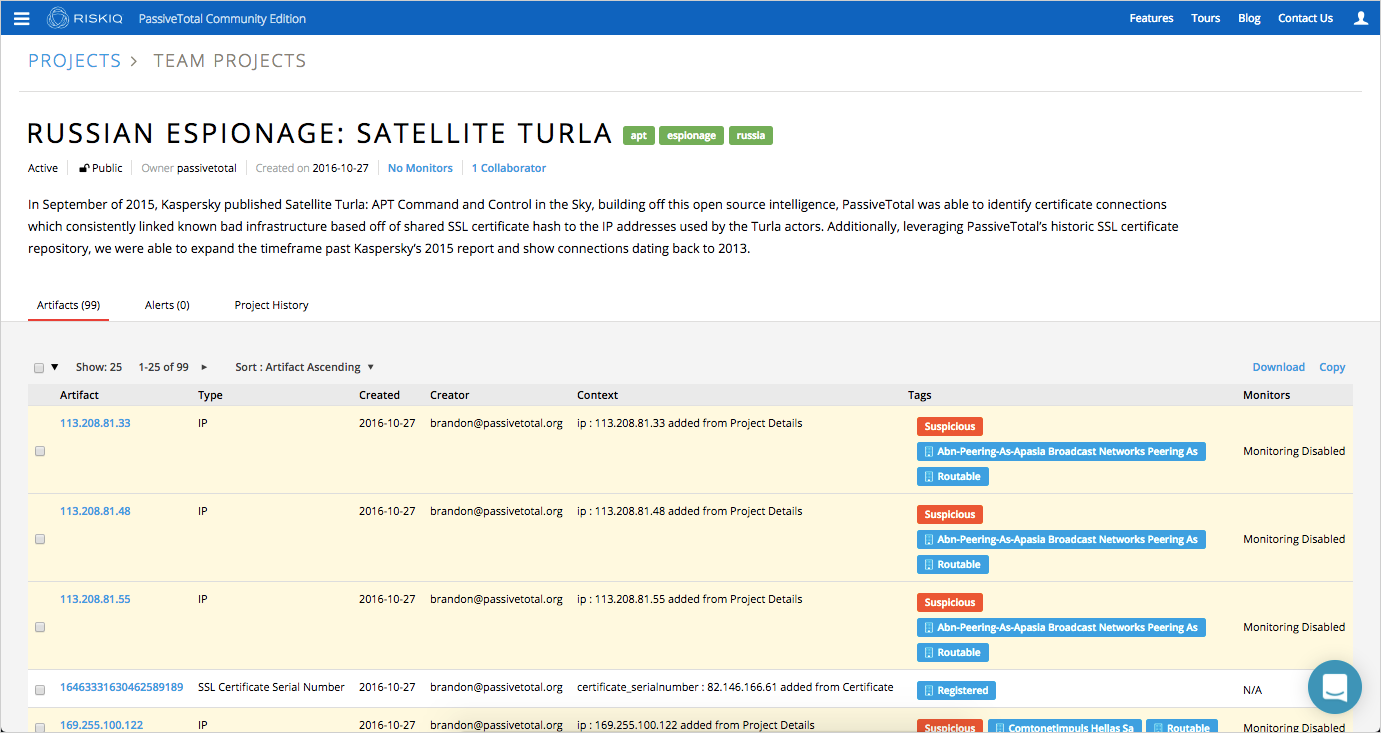This screenshot has height=733, width=1381.
Task: Click Abn-Peering tag on 113.208.81.33 row
Action: point(1061,451)
